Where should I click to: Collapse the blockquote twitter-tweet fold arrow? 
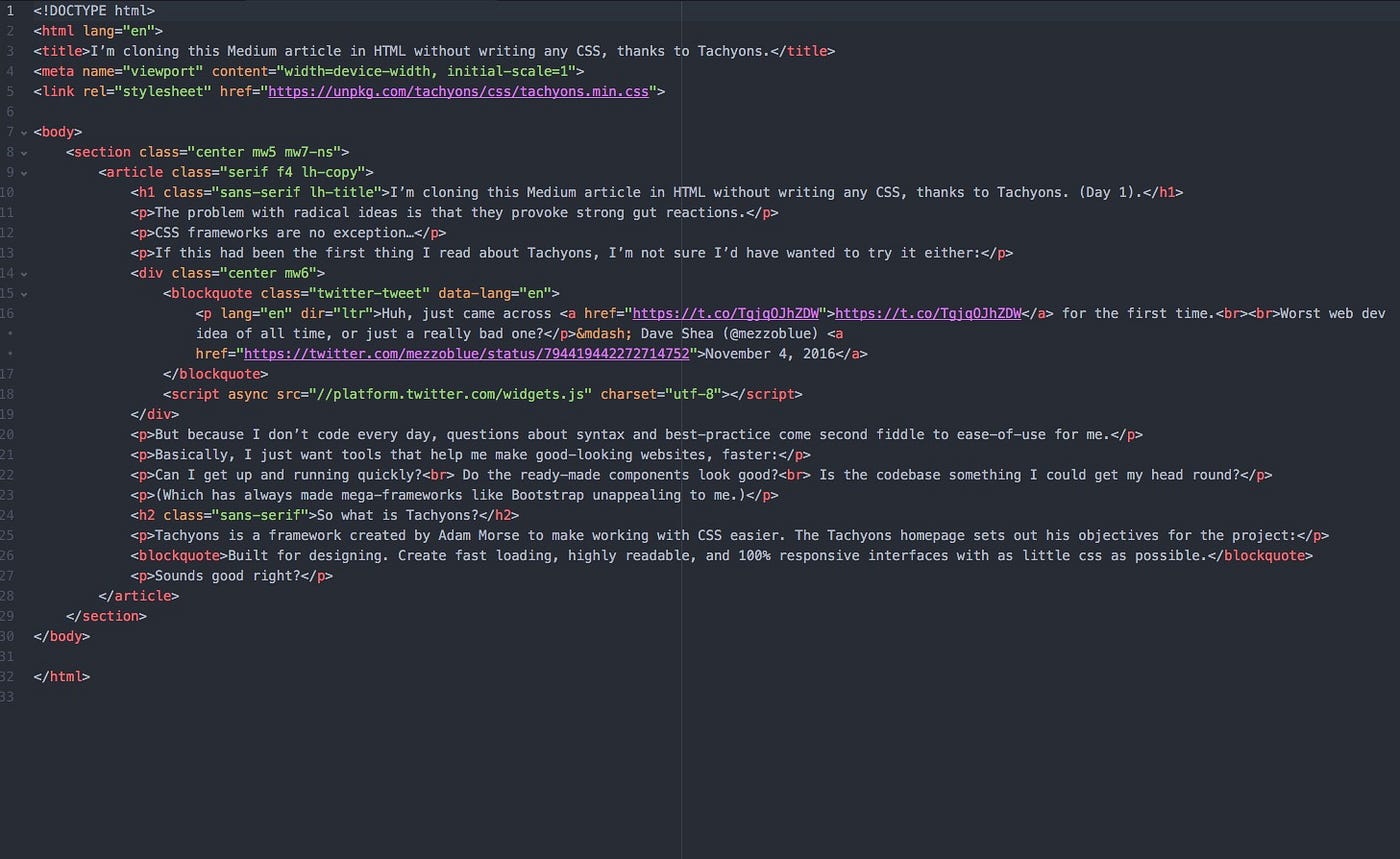(23, 293)
